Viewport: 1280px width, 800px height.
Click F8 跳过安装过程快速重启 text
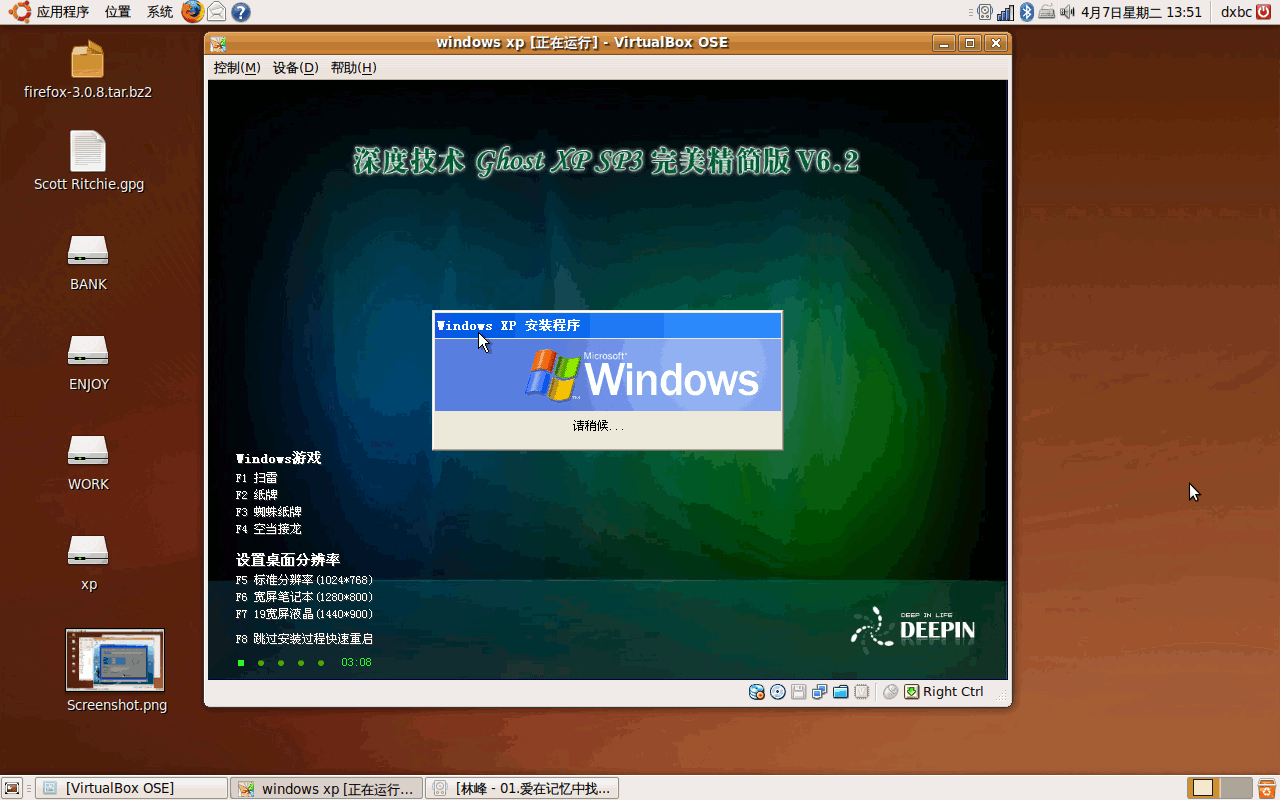[304, 639]
